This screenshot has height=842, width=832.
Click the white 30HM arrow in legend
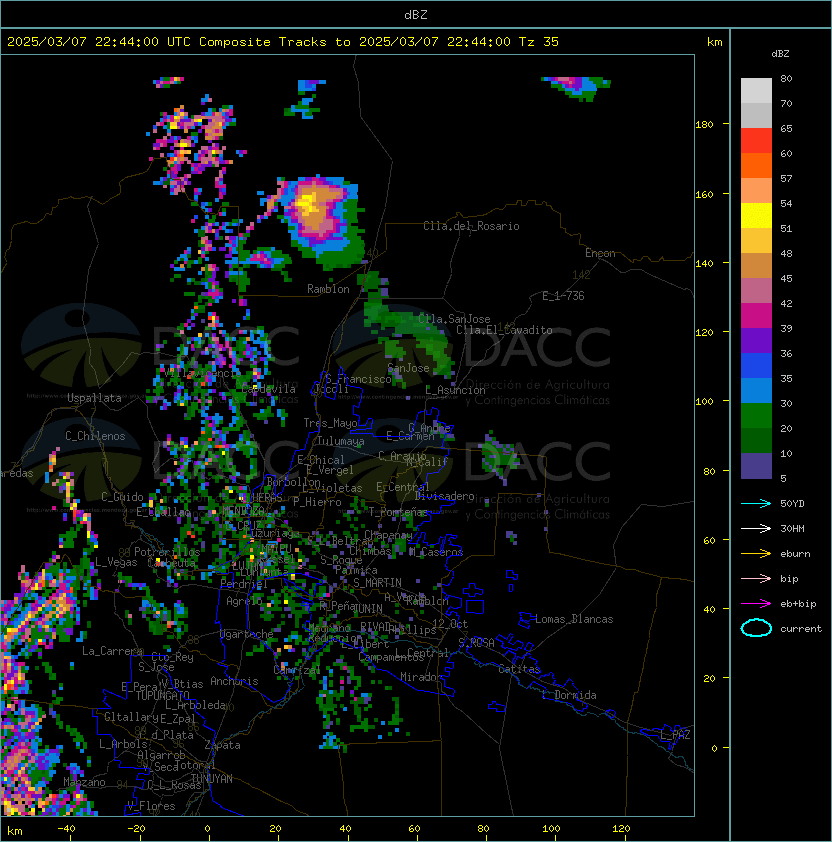pos(756,528)
